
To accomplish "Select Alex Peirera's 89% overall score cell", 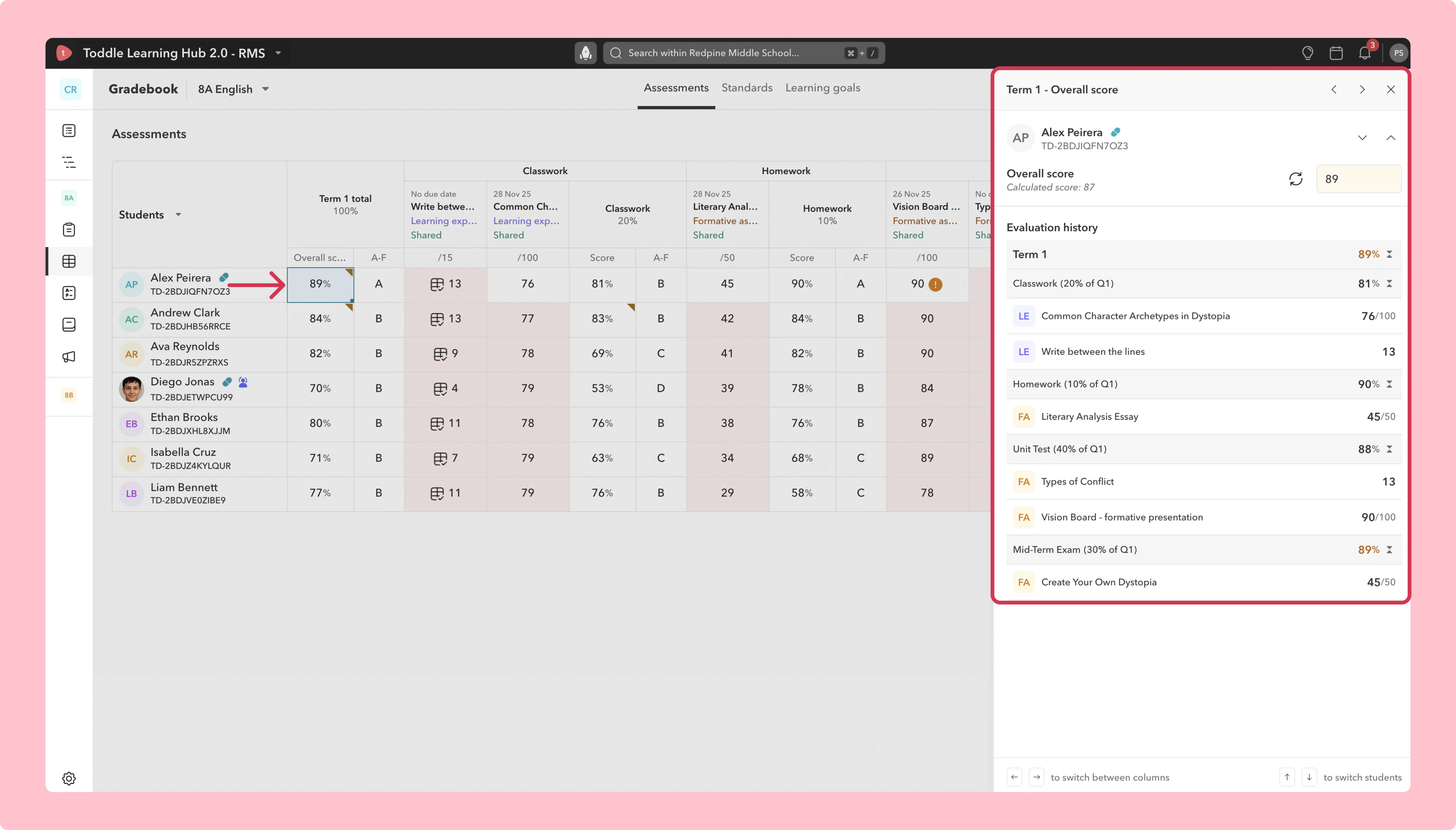I will point(320,284).
